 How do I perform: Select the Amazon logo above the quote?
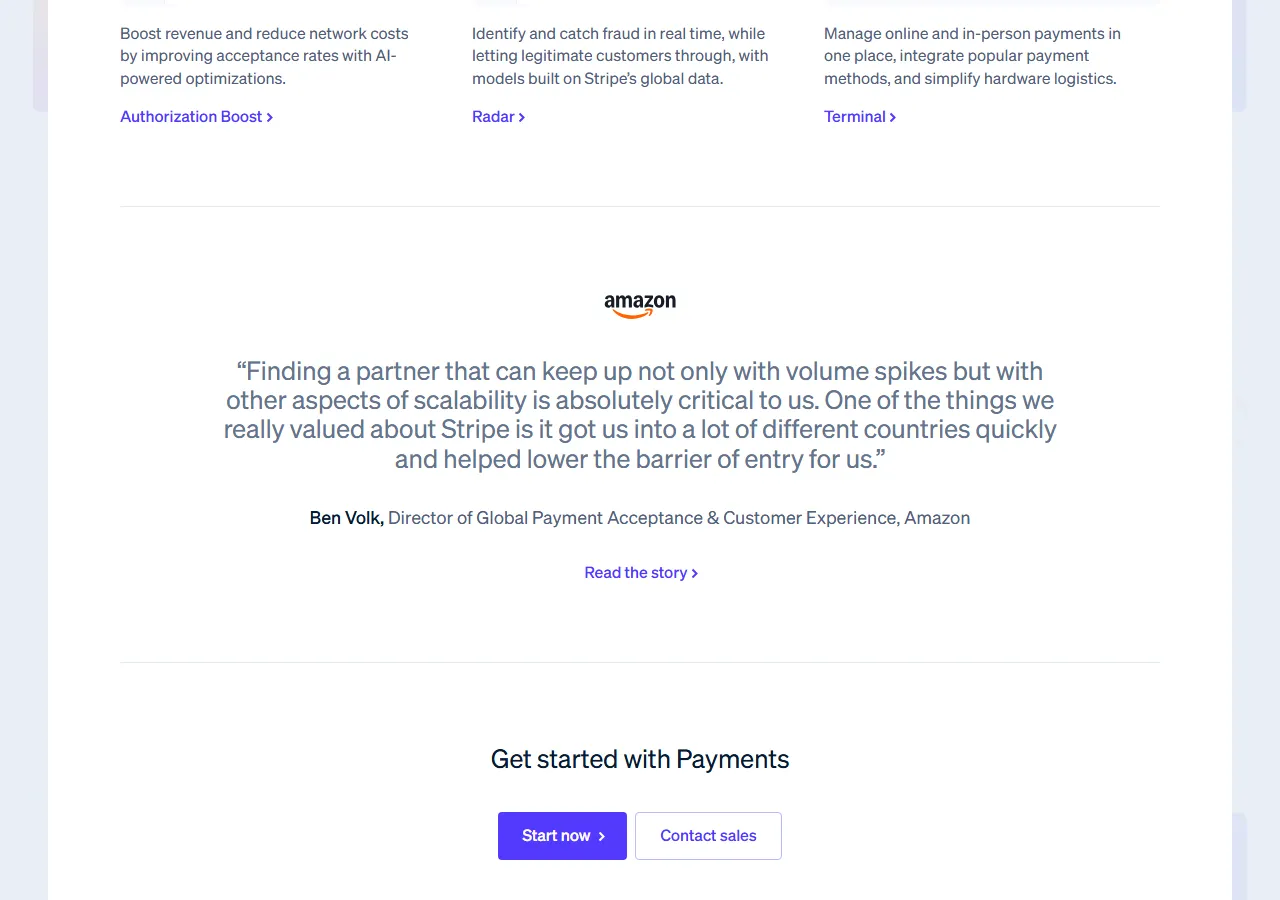[640, 305]
